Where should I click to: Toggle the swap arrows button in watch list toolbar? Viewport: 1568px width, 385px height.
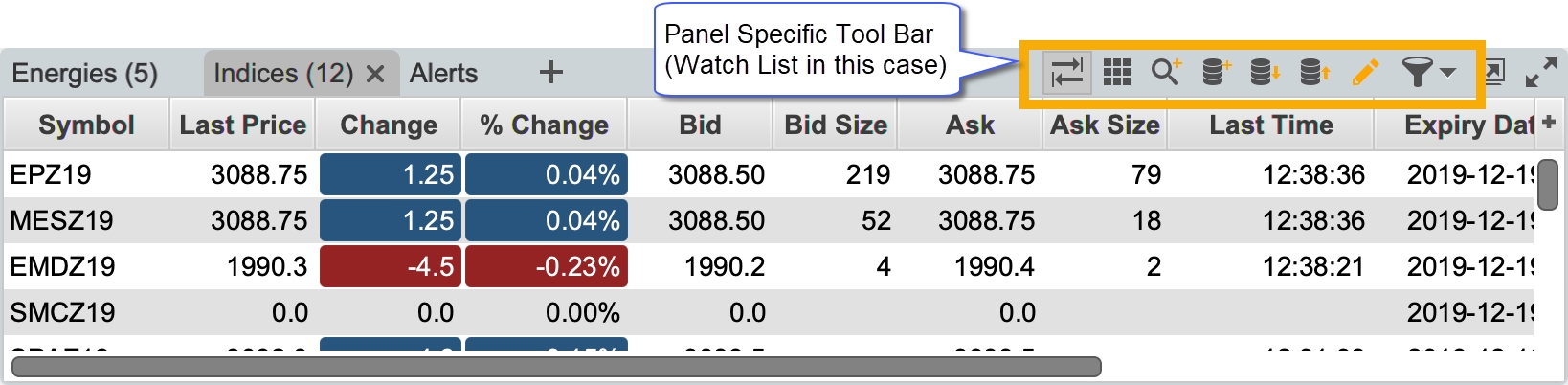point(1066,72)
